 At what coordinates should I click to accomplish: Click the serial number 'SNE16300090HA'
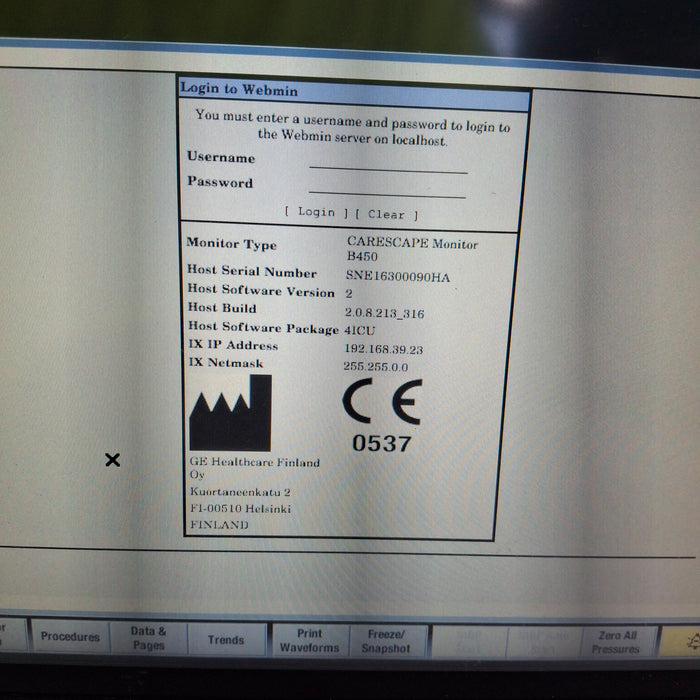[x=398, y=277]
